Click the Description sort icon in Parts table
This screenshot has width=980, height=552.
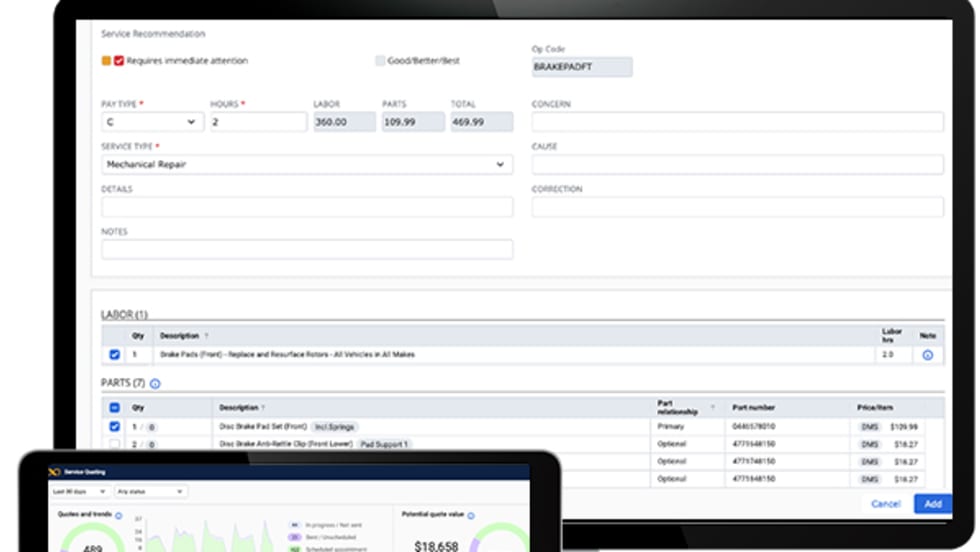(x=263, y=408)
